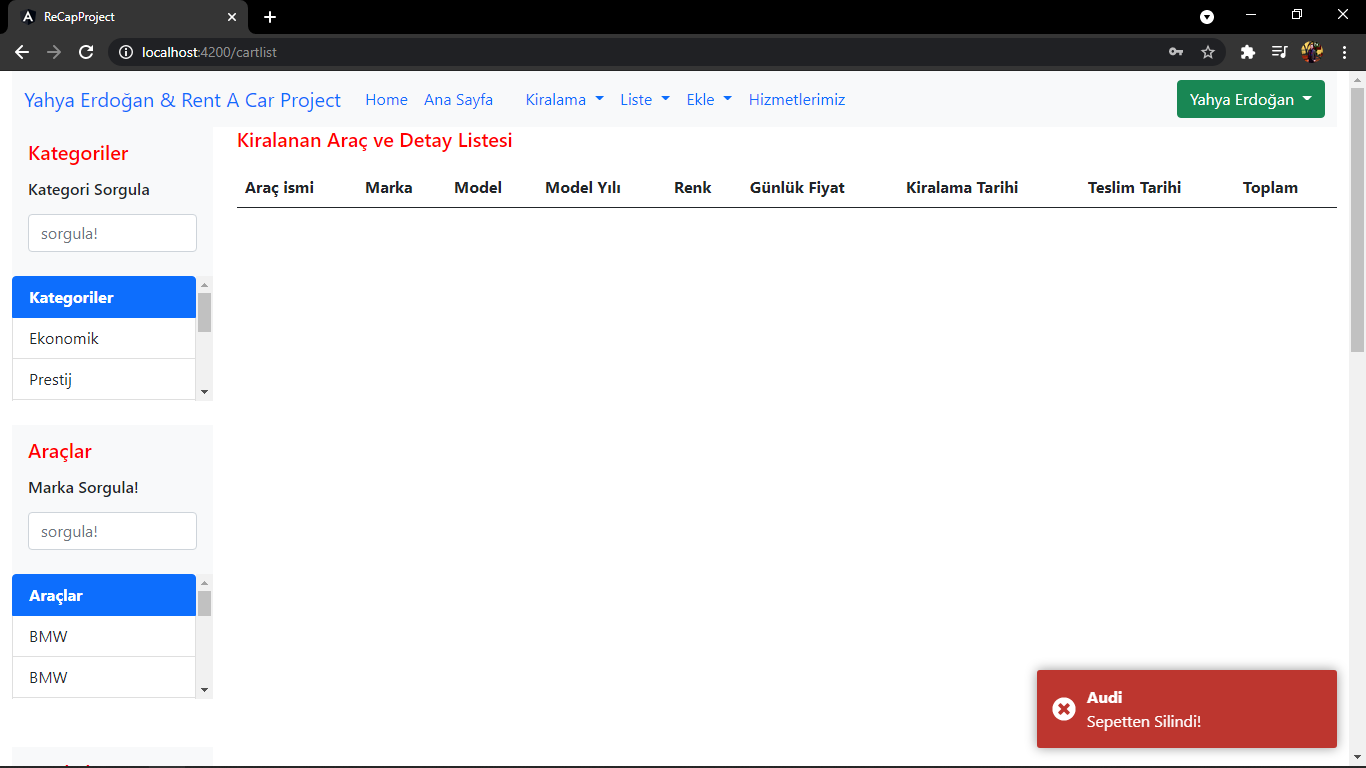1366x768 pixels.
Task: Navigate back with the browser back arrow
Action: pos(22,52)
